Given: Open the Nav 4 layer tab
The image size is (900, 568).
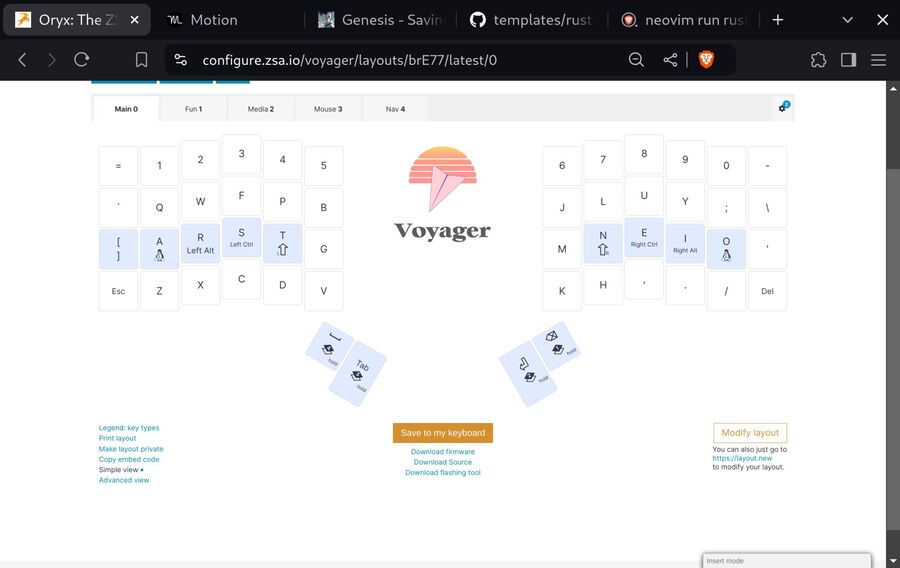Looking at the screenshot, I should 395,109.
